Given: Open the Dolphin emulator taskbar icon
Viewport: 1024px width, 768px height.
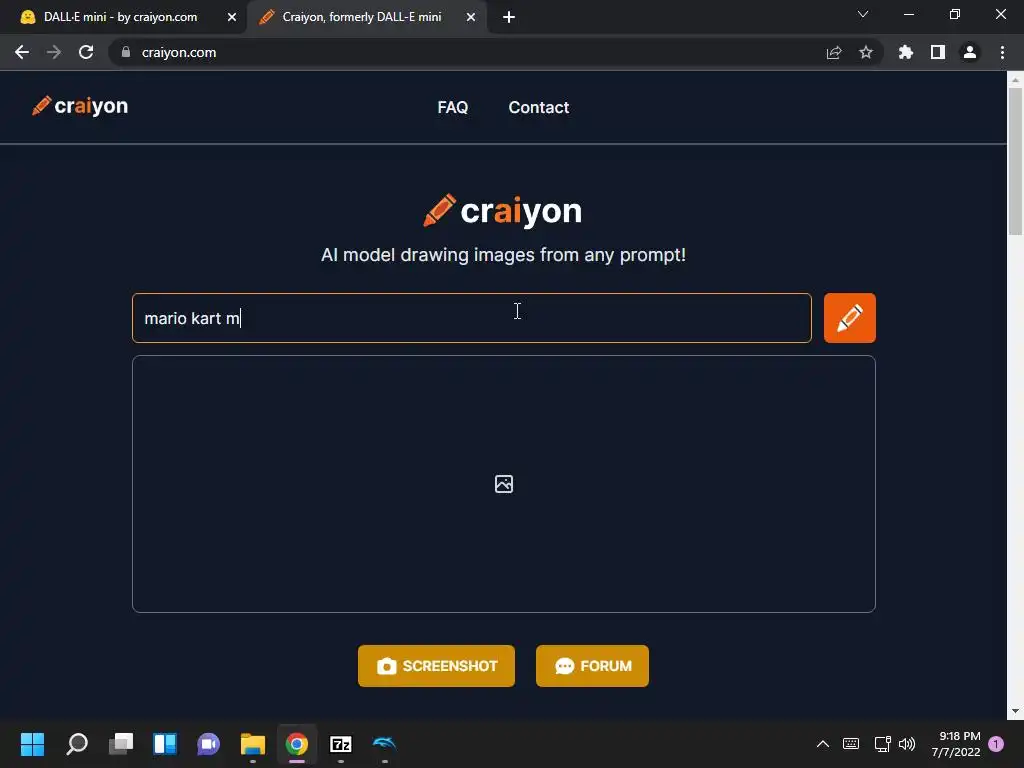Looking at the screenshot, I should (385, 744).
